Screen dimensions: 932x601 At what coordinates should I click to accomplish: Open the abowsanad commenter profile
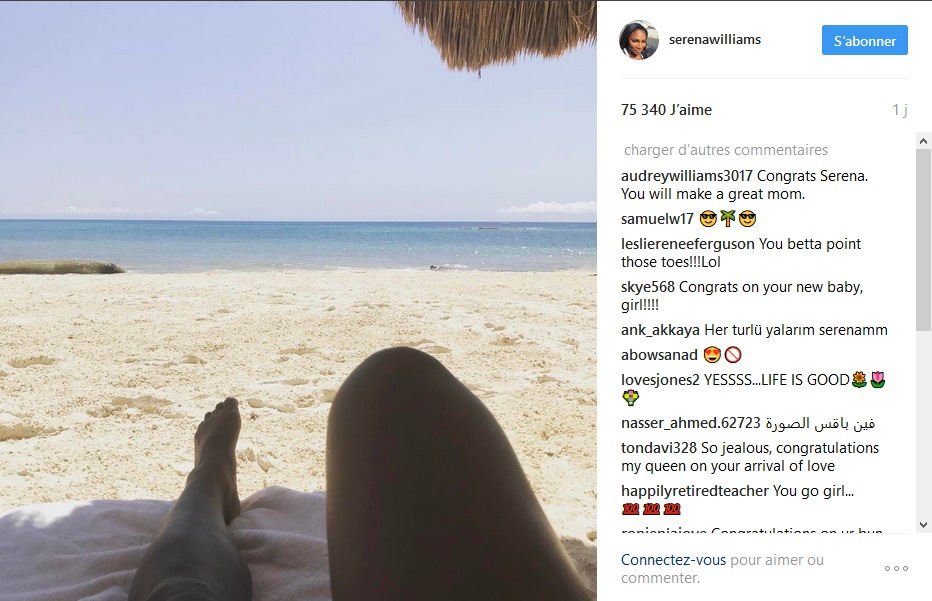[659, 355]
